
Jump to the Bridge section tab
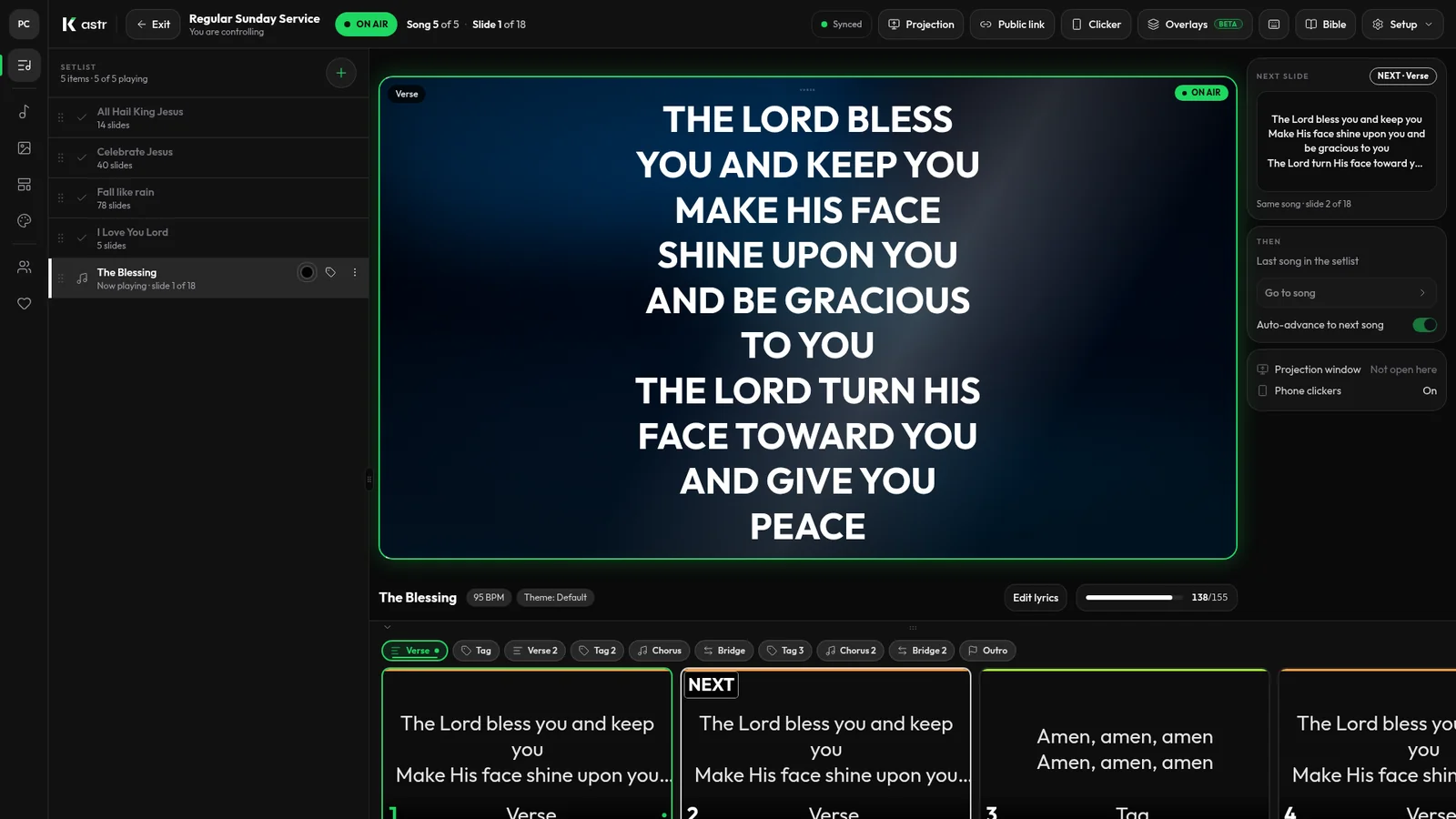pos(724,651)
